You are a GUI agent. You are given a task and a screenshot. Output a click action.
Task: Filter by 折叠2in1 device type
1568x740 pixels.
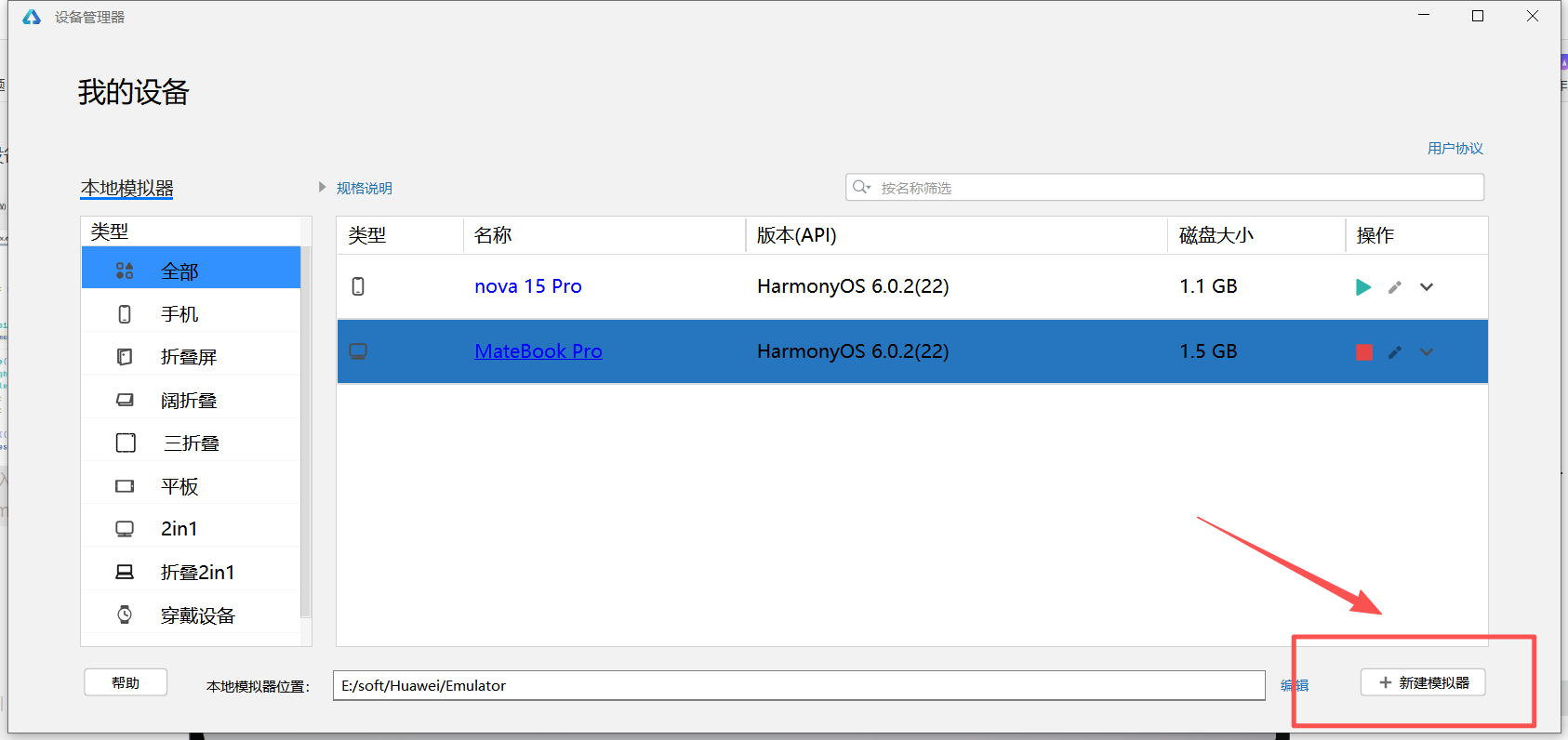tap(191, 572)
